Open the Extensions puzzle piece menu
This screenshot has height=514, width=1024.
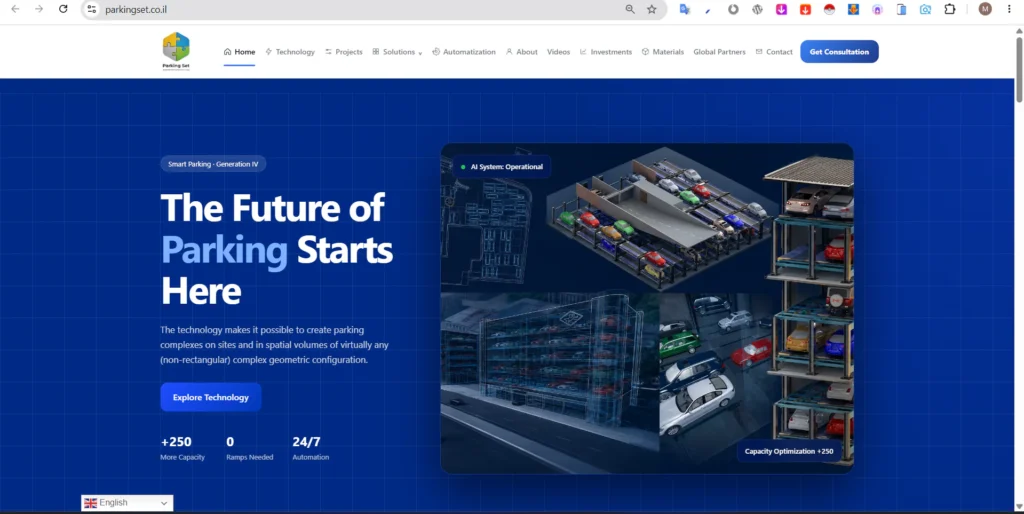tap(950, 9)
